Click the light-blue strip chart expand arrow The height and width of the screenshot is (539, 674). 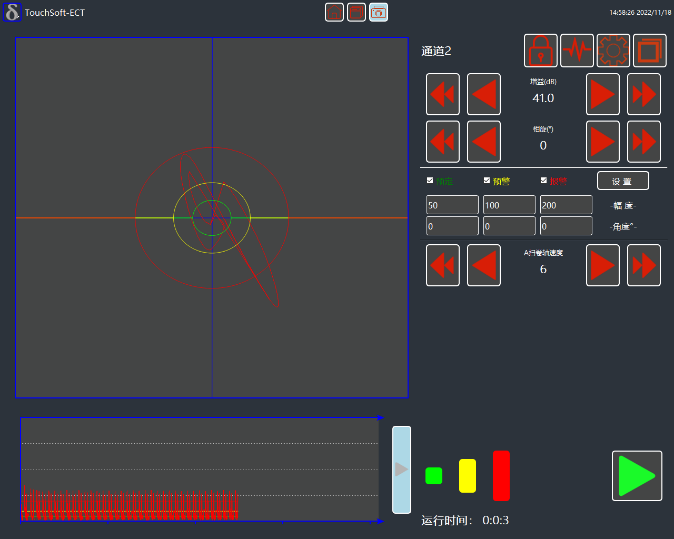(401, 470)
